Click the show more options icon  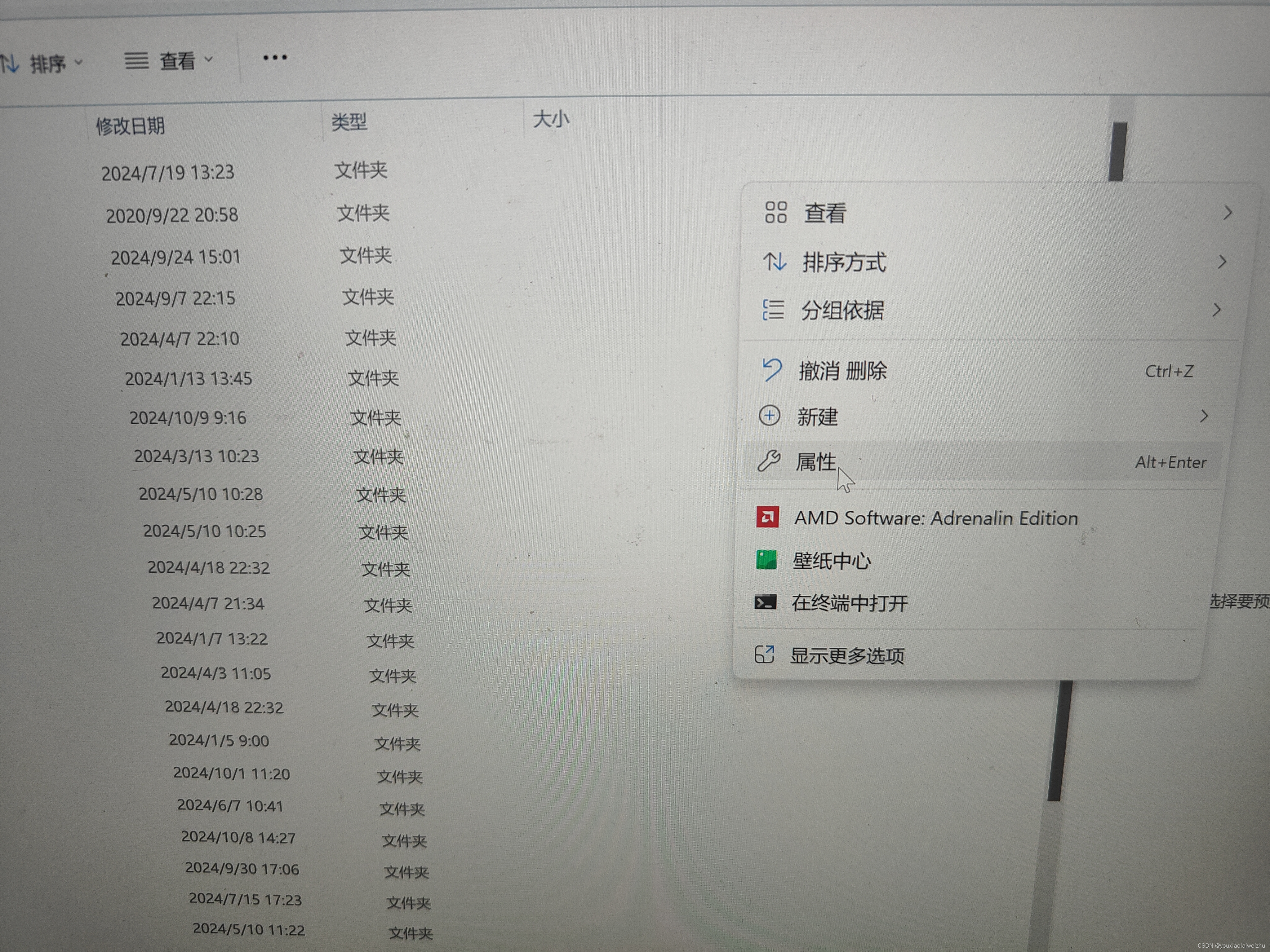click(764, 654)
